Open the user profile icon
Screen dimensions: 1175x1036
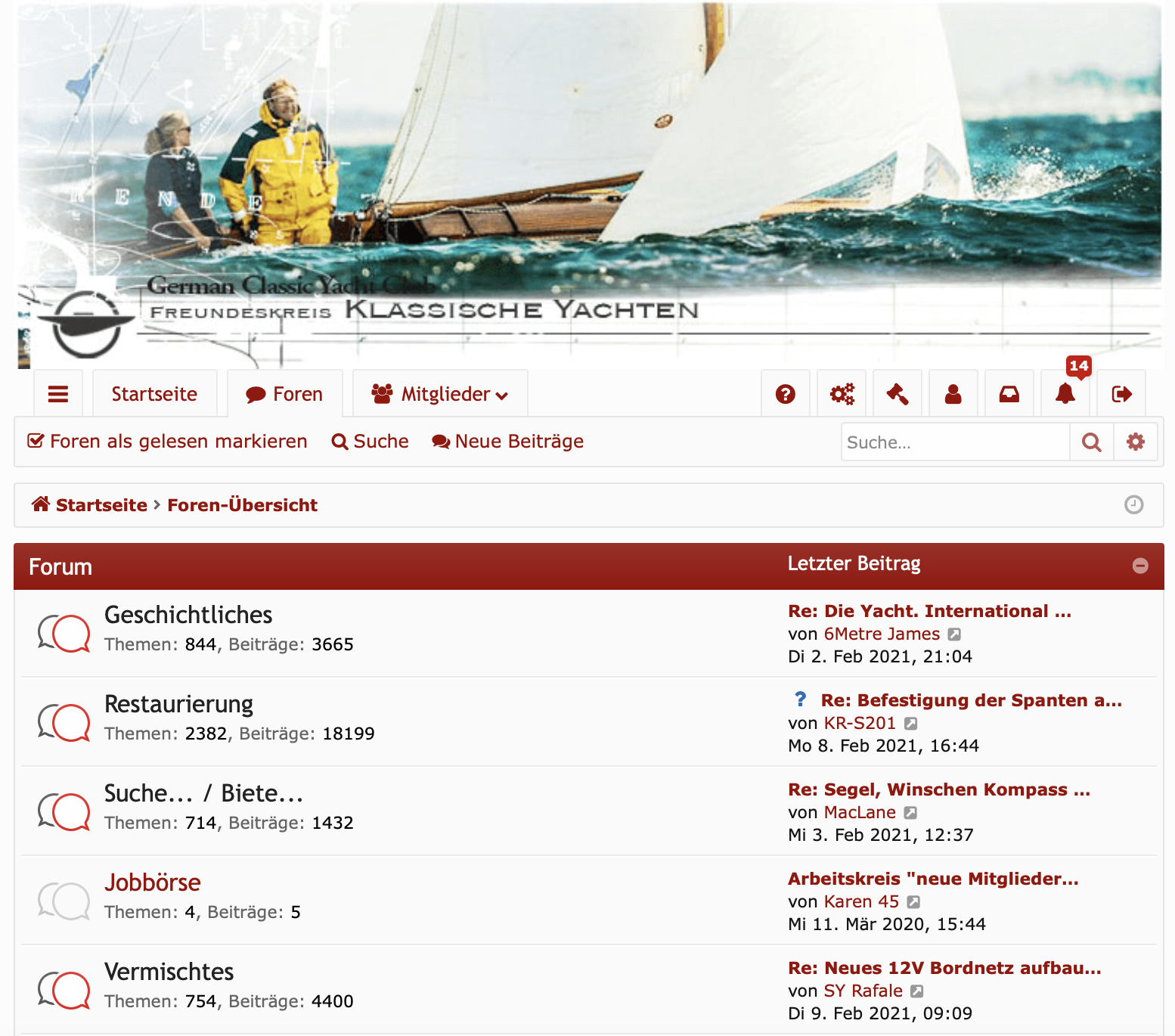click(x=953, y=394)
